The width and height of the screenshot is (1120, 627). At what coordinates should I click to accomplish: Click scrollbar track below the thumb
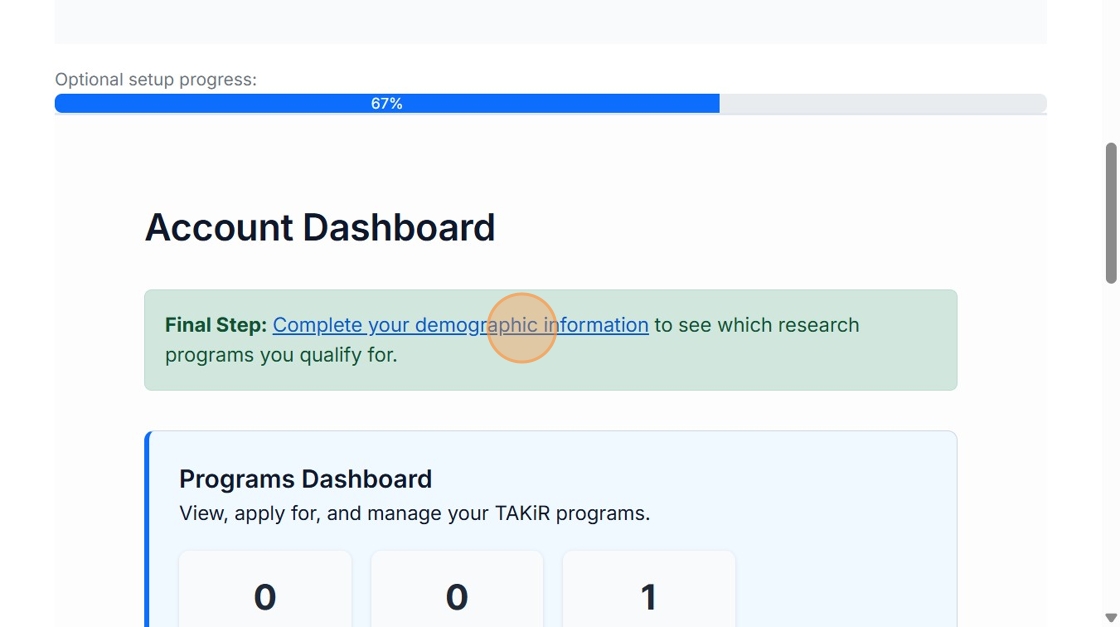point(1110,450)
